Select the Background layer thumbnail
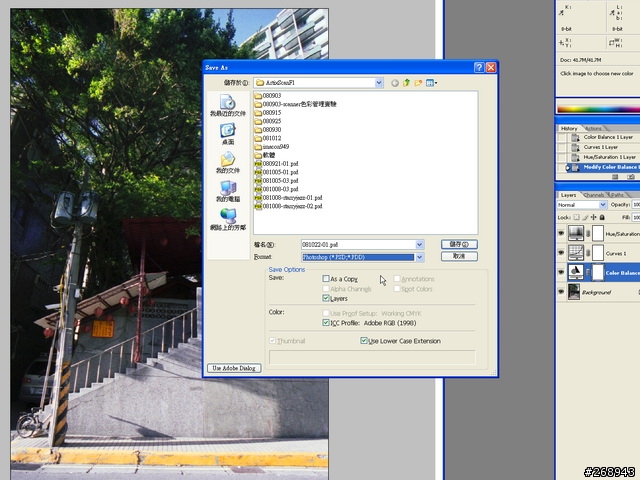The height and width of the screenshot is (480, 640). [574, 292]
